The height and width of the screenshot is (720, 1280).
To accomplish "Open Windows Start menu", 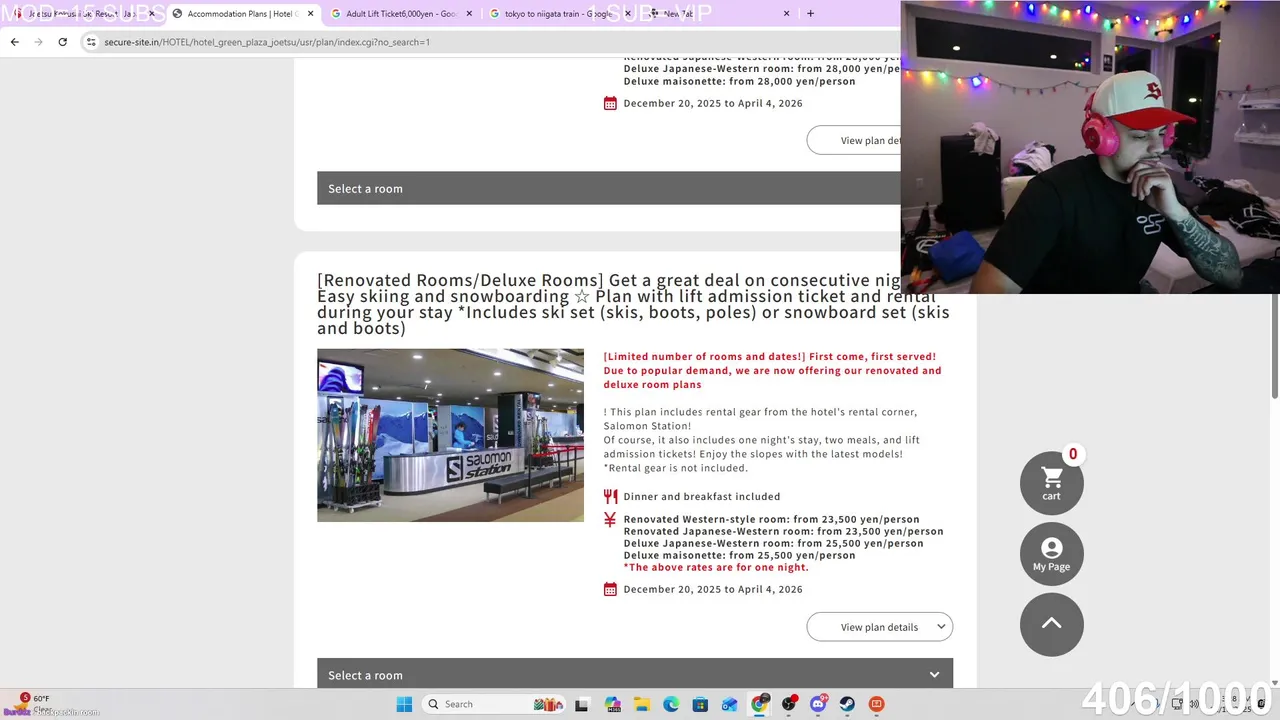I will (x=404, y=704).
